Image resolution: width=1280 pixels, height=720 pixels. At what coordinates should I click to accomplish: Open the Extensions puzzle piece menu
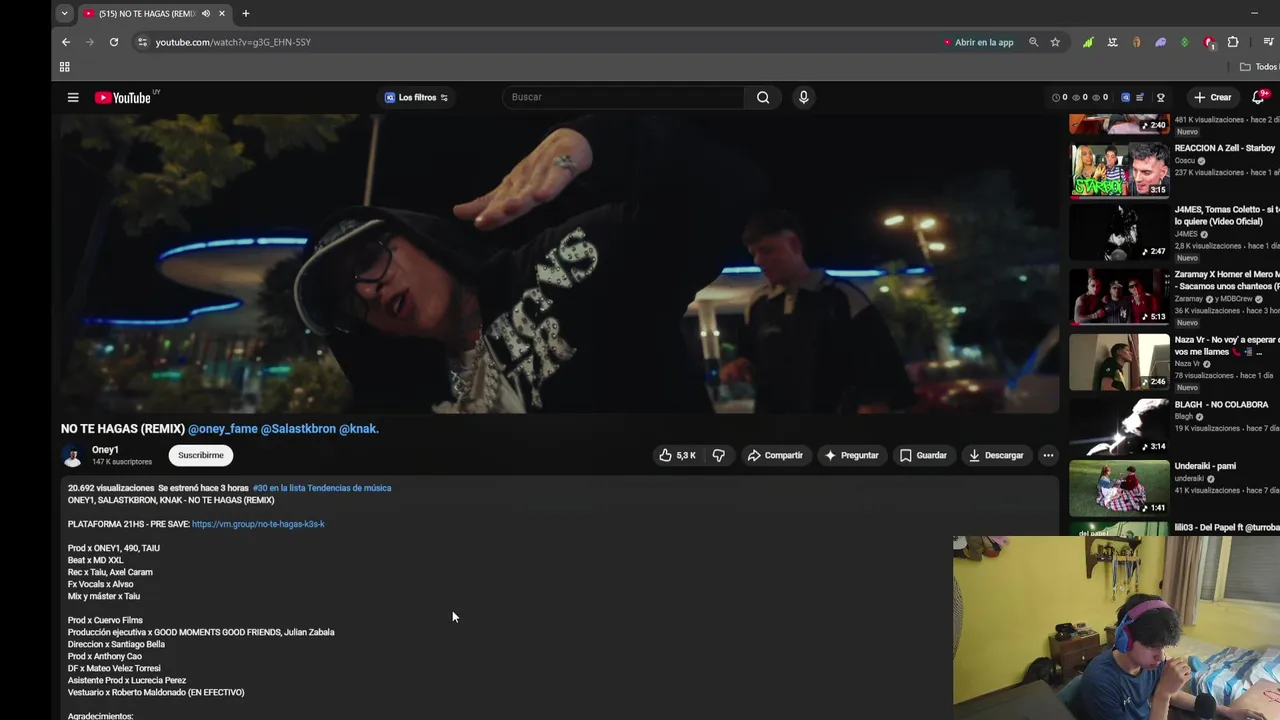click(1233, 42)
